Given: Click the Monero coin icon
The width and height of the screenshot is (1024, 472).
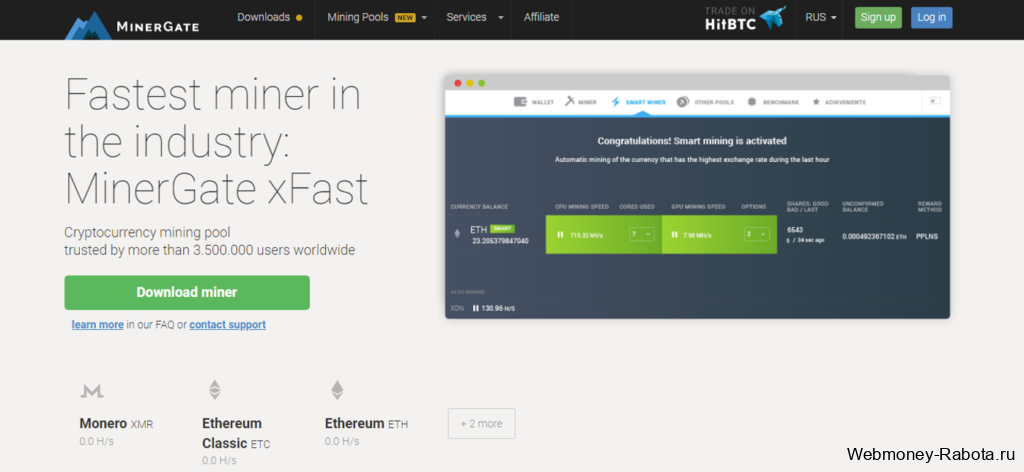Looking at the screenshot, I should click(x=91, y=391).
